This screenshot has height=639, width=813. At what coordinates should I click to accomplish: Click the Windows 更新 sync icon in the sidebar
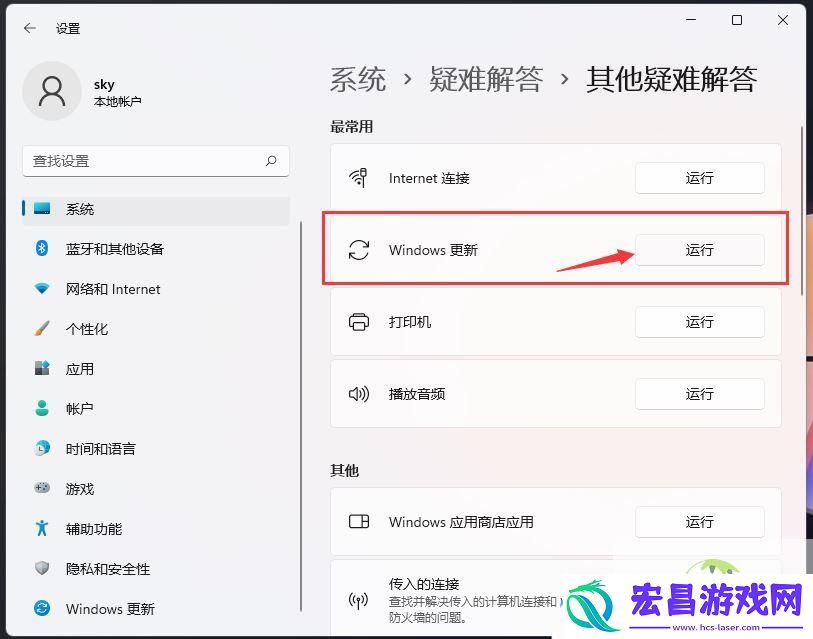[42, 608]
